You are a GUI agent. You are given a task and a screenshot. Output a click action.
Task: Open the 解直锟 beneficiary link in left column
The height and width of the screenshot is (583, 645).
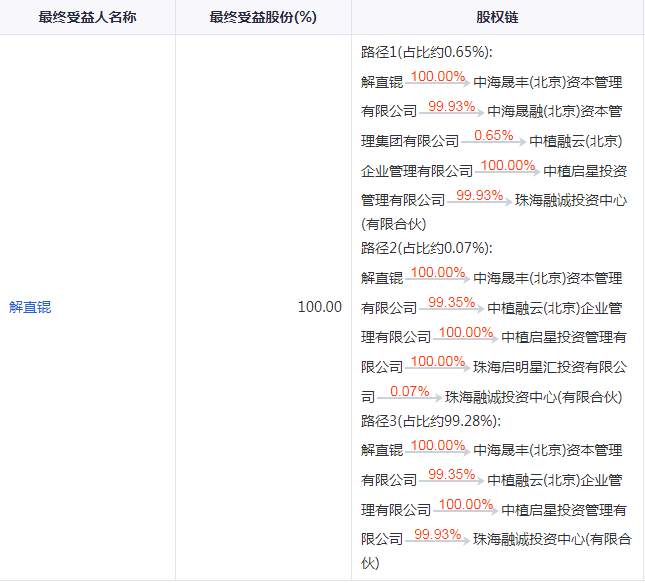(x=30, y=307)
